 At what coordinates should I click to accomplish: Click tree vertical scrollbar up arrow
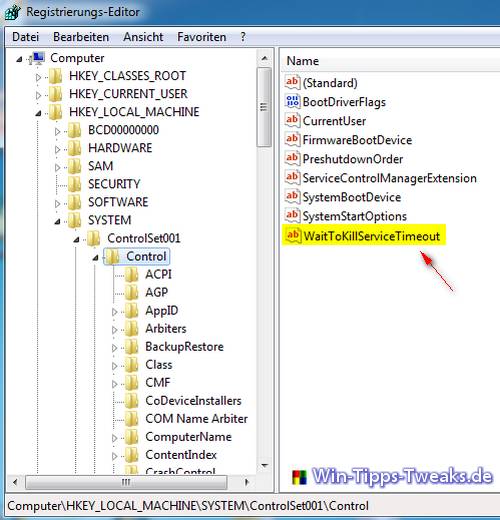tap(265, 58)
